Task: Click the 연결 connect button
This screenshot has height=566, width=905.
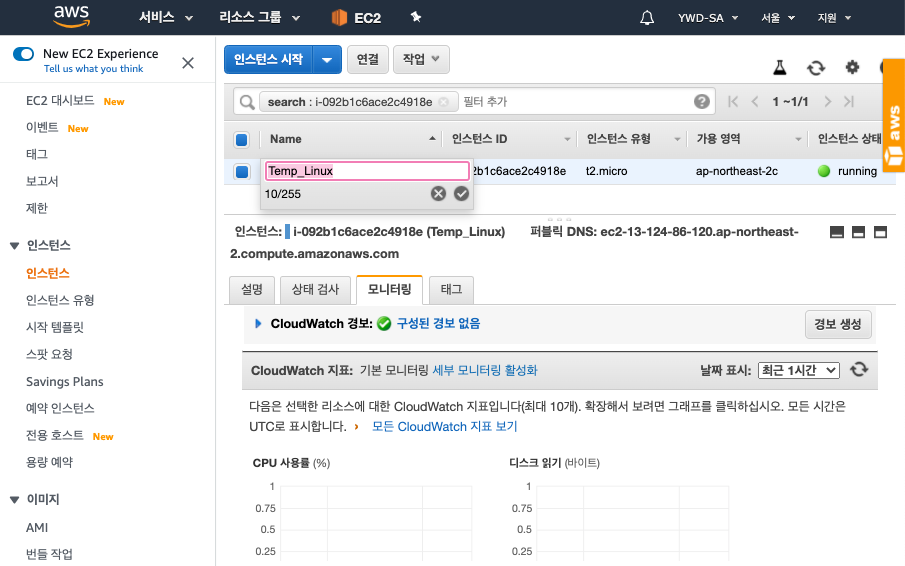Action: 368,59
